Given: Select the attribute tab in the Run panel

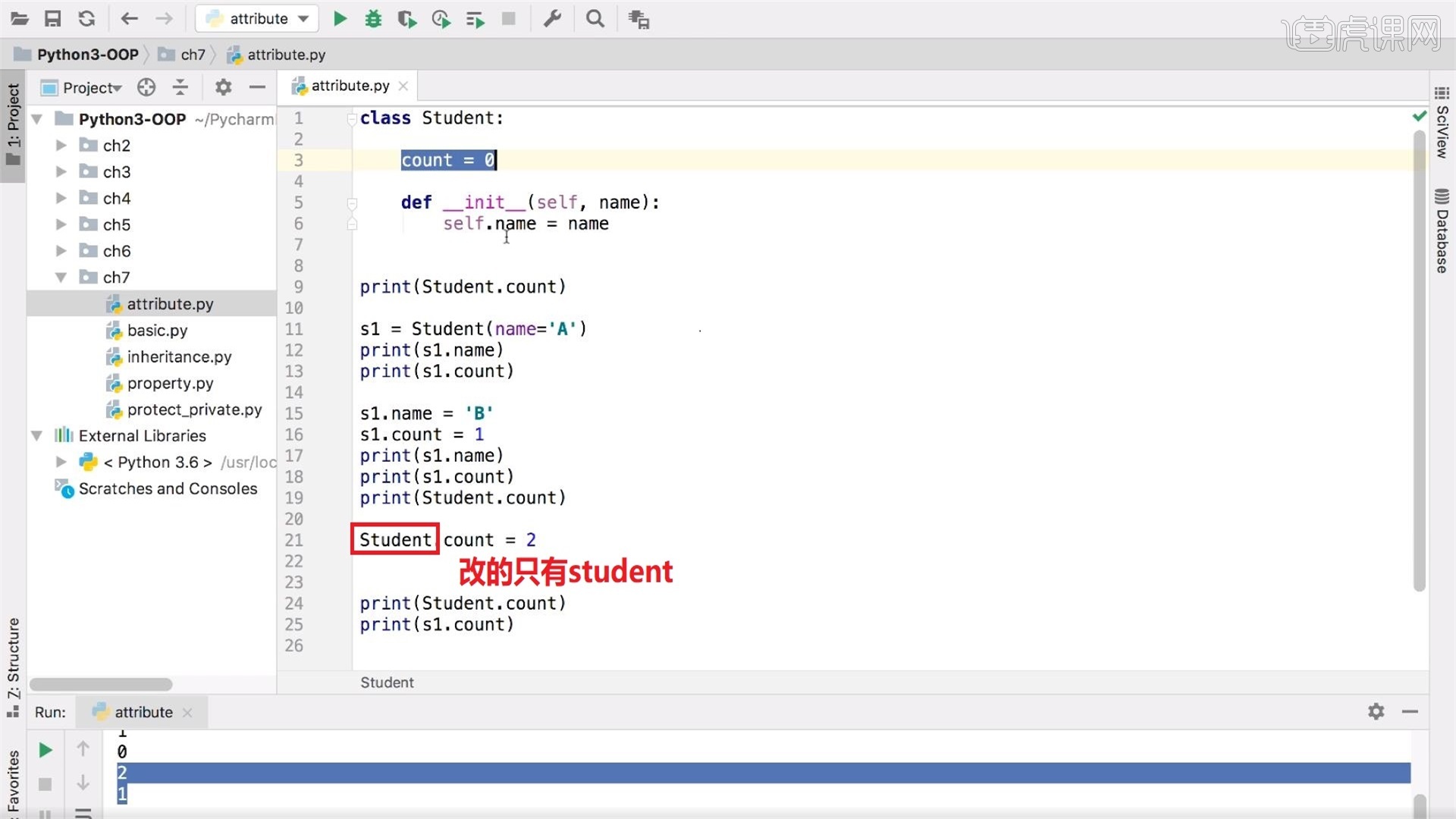Looking at the screenshot, I should (x=143, y=712).
